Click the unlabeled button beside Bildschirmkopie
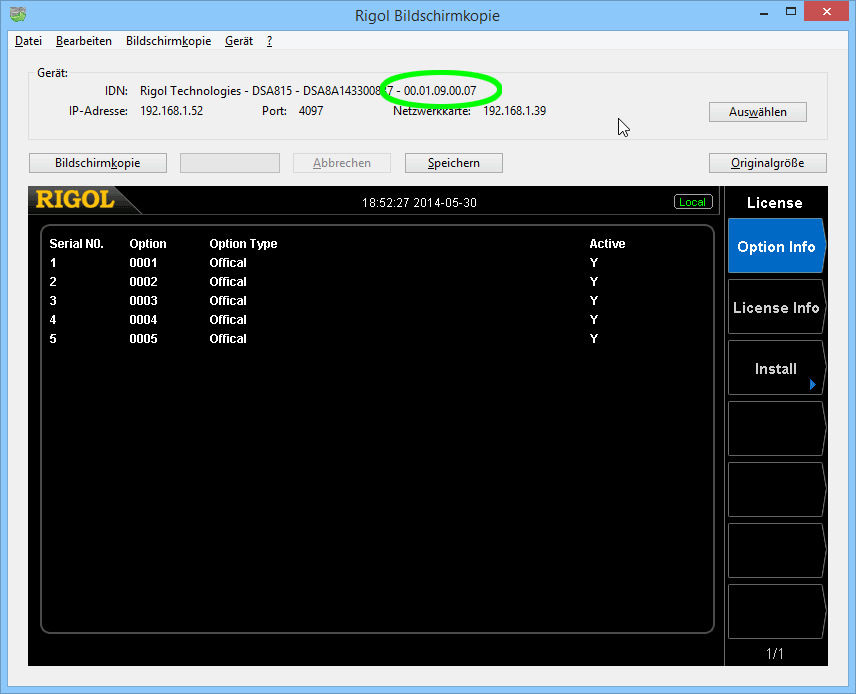856x694 pixels. click(x=230, y=163)
